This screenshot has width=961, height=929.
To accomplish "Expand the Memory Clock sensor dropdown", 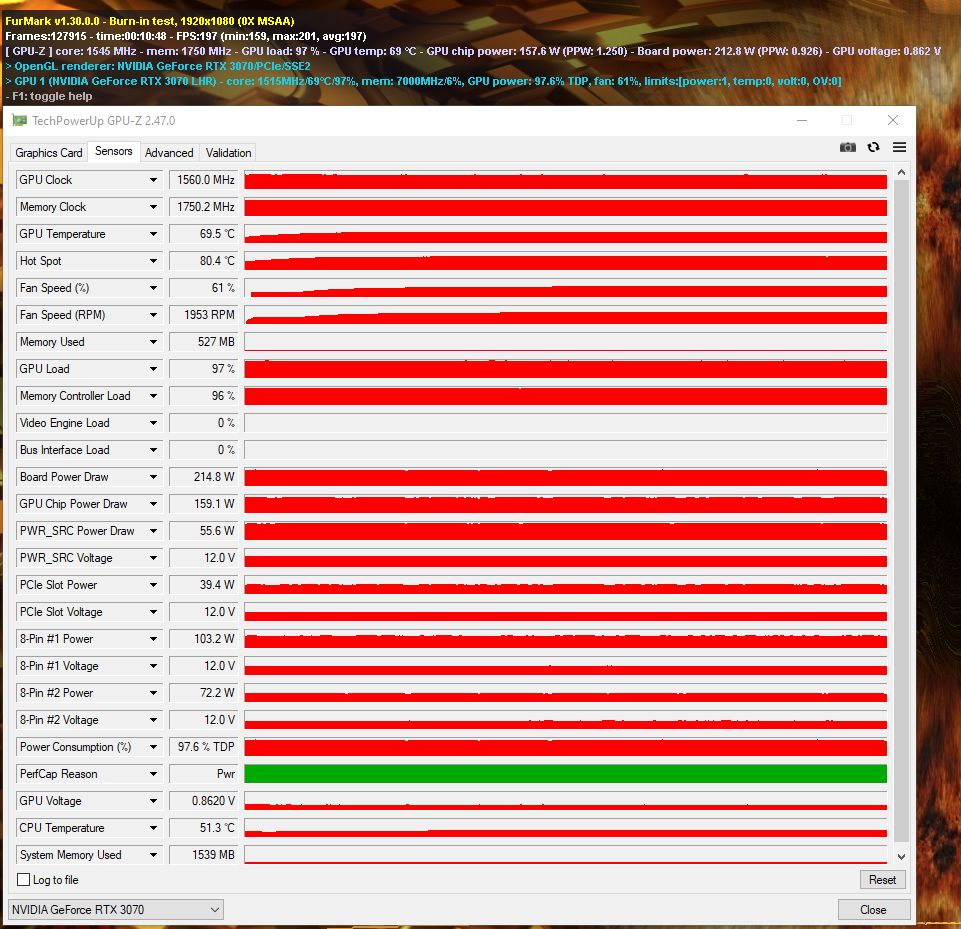I will (x=153, y=207).
